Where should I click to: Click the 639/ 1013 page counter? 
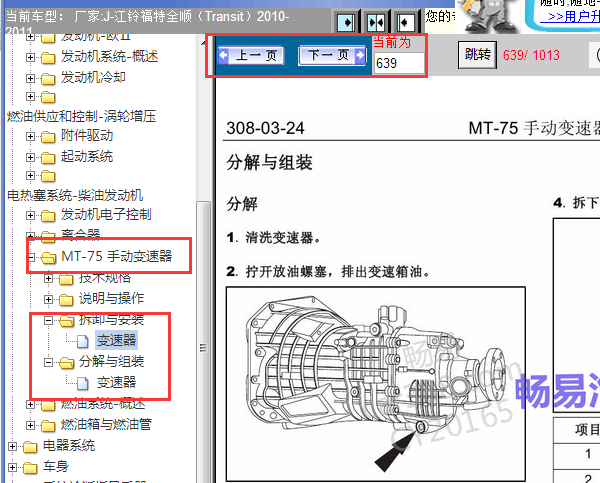pyautogui.click(x=531, y=55)
